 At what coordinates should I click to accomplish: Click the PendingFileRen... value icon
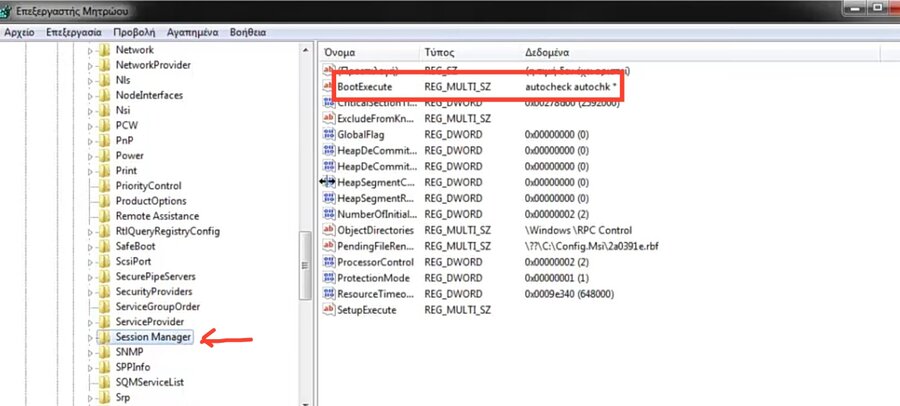(329, 246)
